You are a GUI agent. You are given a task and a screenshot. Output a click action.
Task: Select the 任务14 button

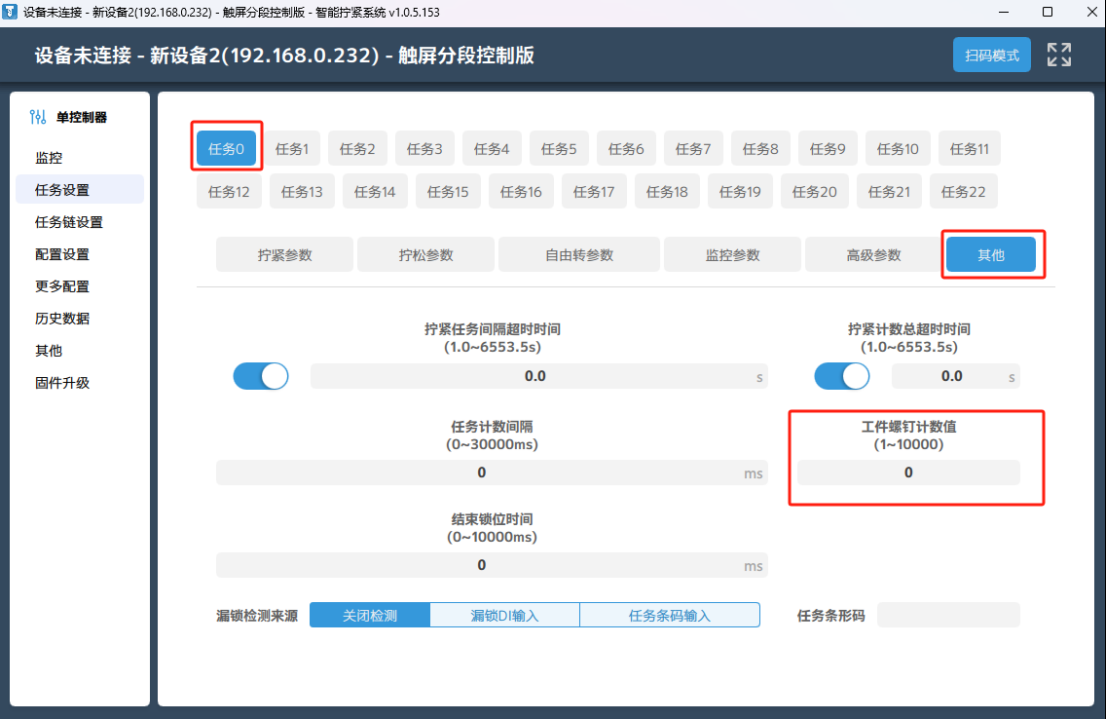(375, 191)
